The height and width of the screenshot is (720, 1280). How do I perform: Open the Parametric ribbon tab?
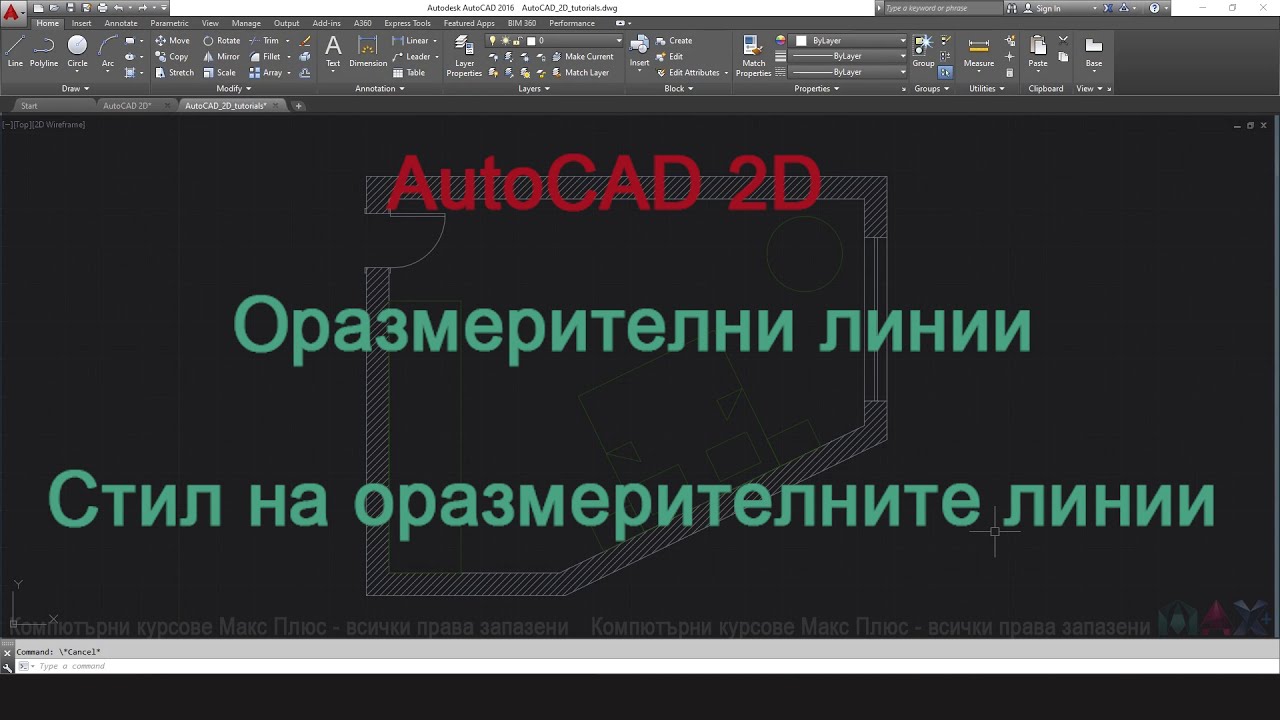(170, 23)
